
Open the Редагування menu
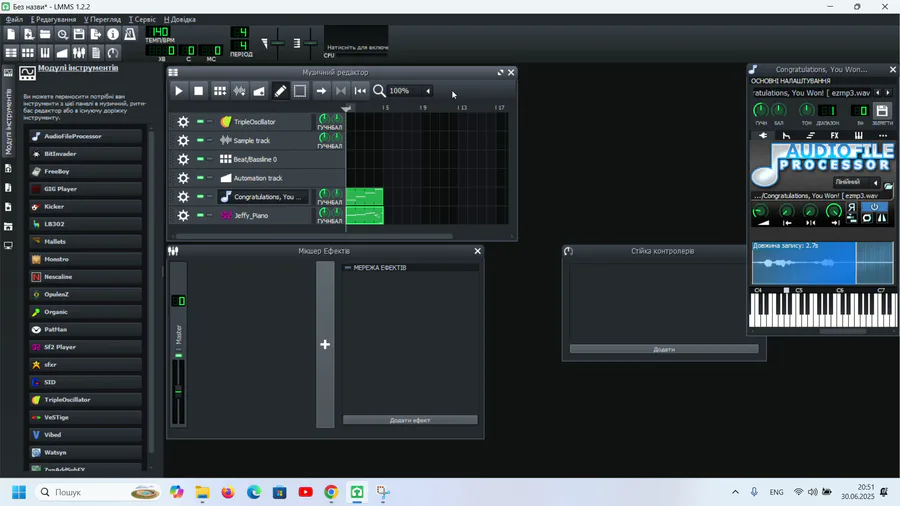[53, 20]
